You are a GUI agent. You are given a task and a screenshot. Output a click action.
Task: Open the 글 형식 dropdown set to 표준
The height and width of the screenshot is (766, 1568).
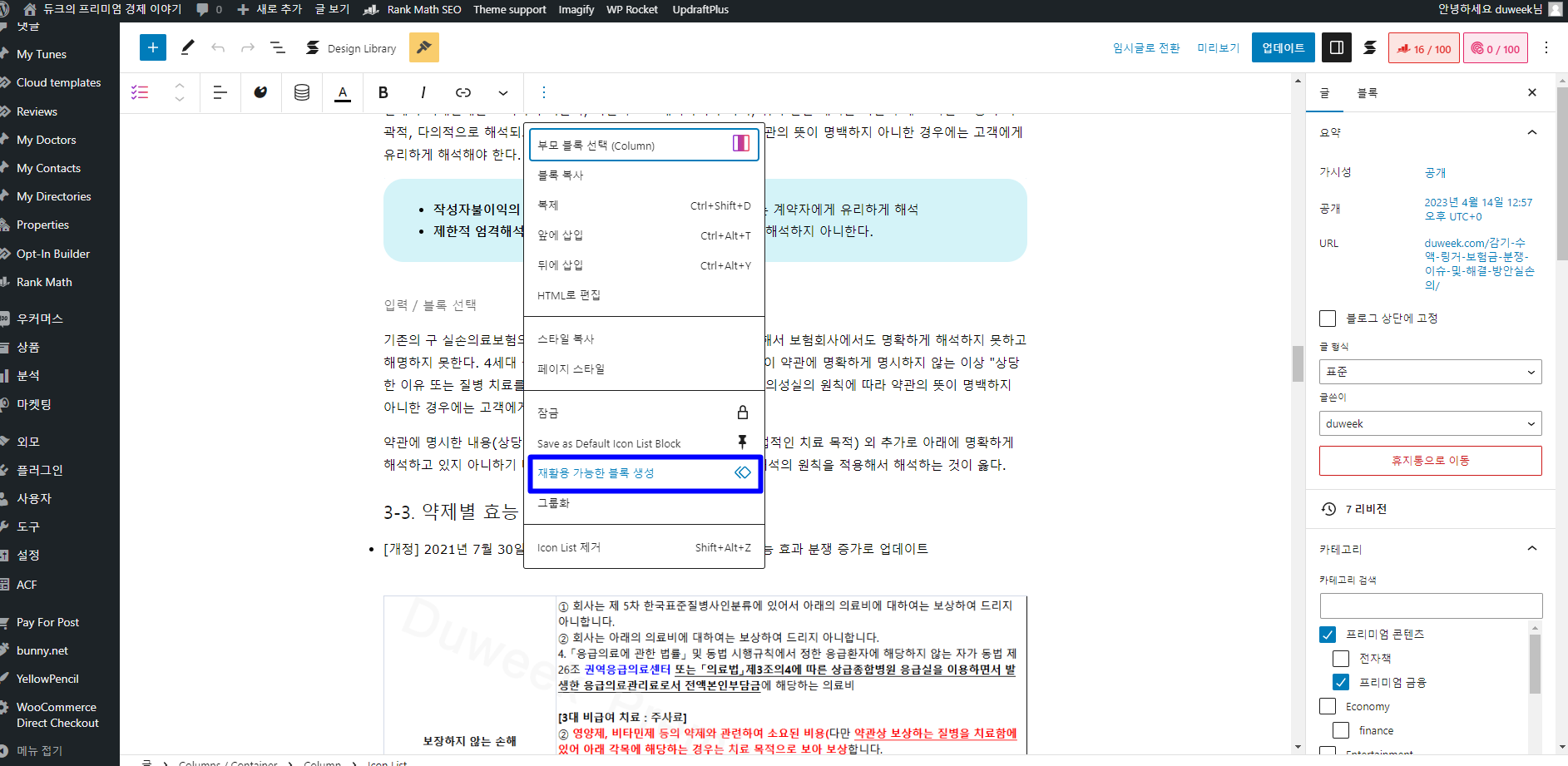point(1431,372)
